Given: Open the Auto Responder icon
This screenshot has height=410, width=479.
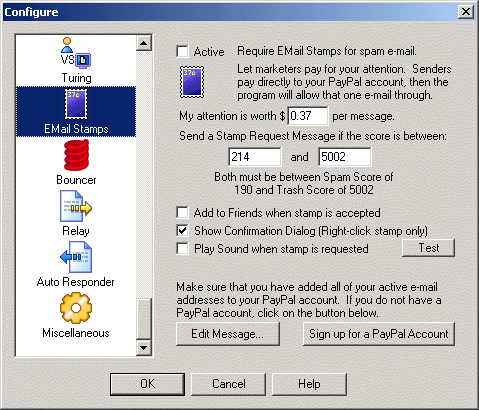Looking at the screenshot, I should (x=76, y=257).
